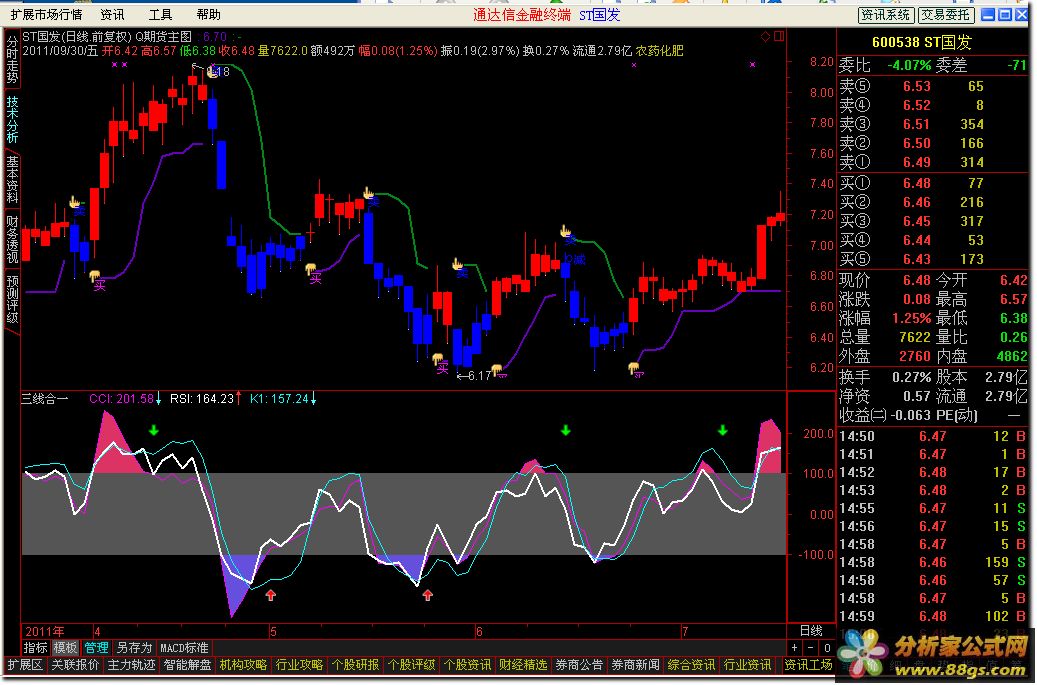Viewport: 1037px width, 685px height.
Task: Open the 行业攻略 bottom tab
Action: (x=299, y=665)
